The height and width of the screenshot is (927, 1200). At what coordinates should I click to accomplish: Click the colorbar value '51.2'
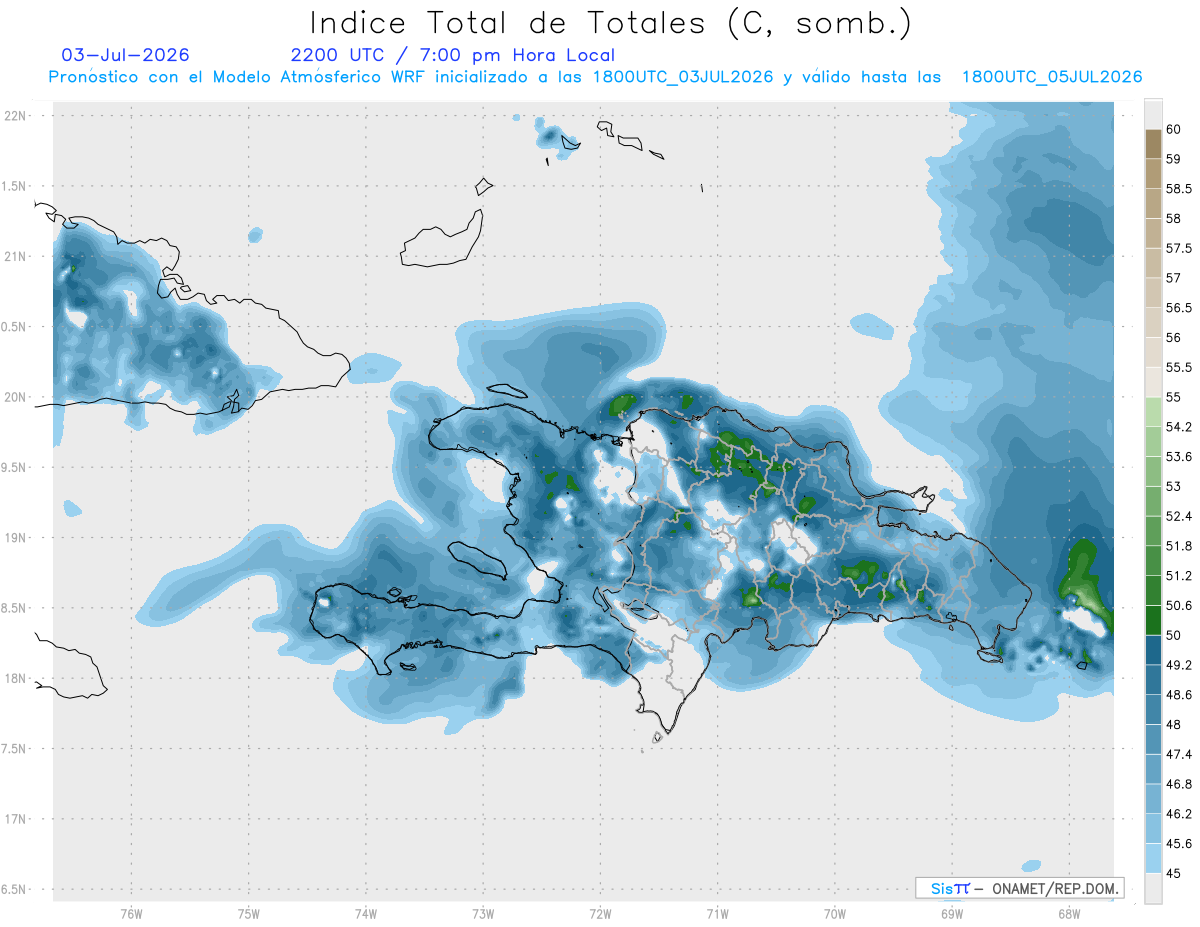click(x=1179, y=576)
